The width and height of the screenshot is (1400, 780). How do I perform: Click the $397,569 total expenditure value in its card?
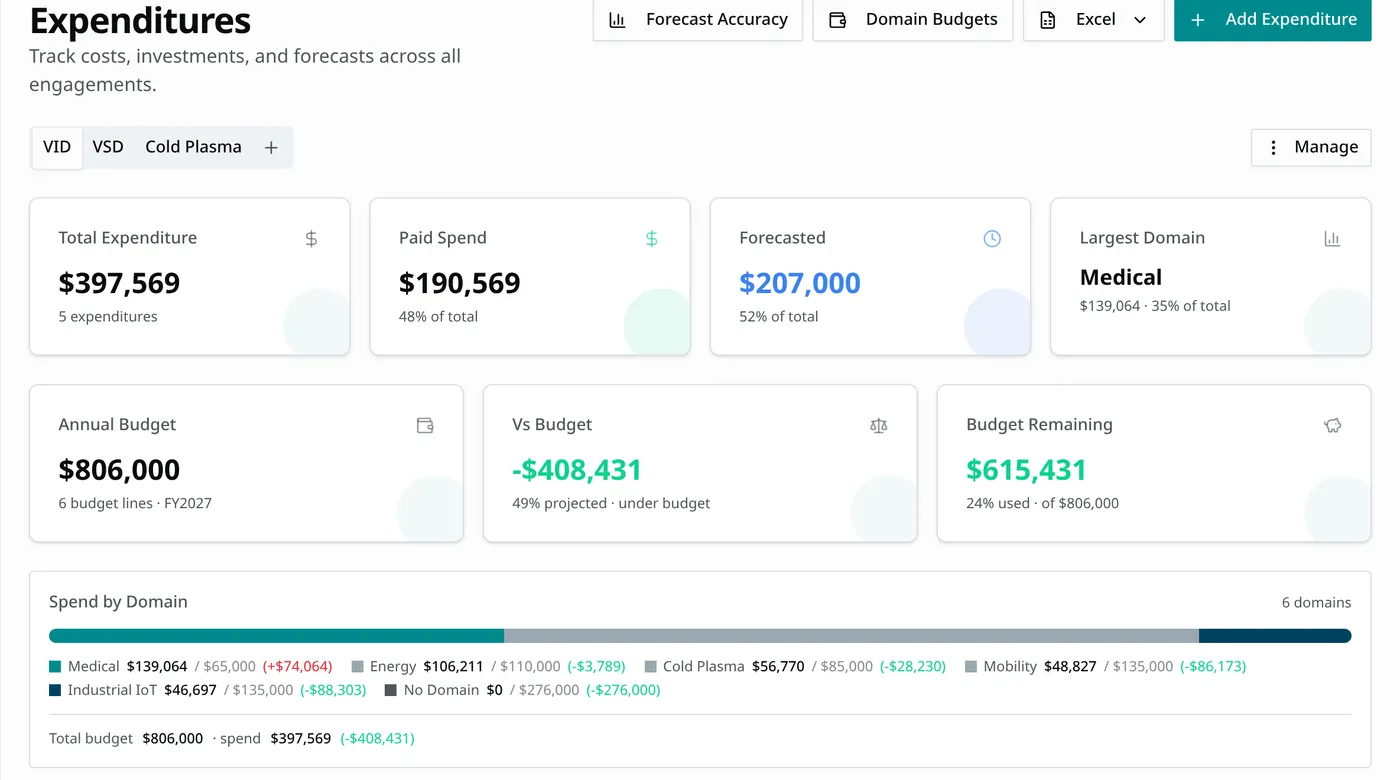point(119,283)
